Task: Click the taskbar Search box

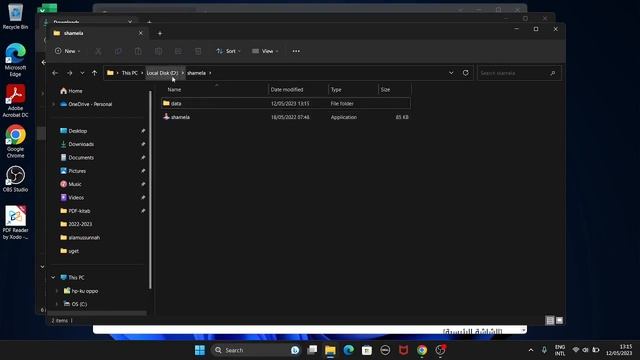Action: [x=256, y=350]
